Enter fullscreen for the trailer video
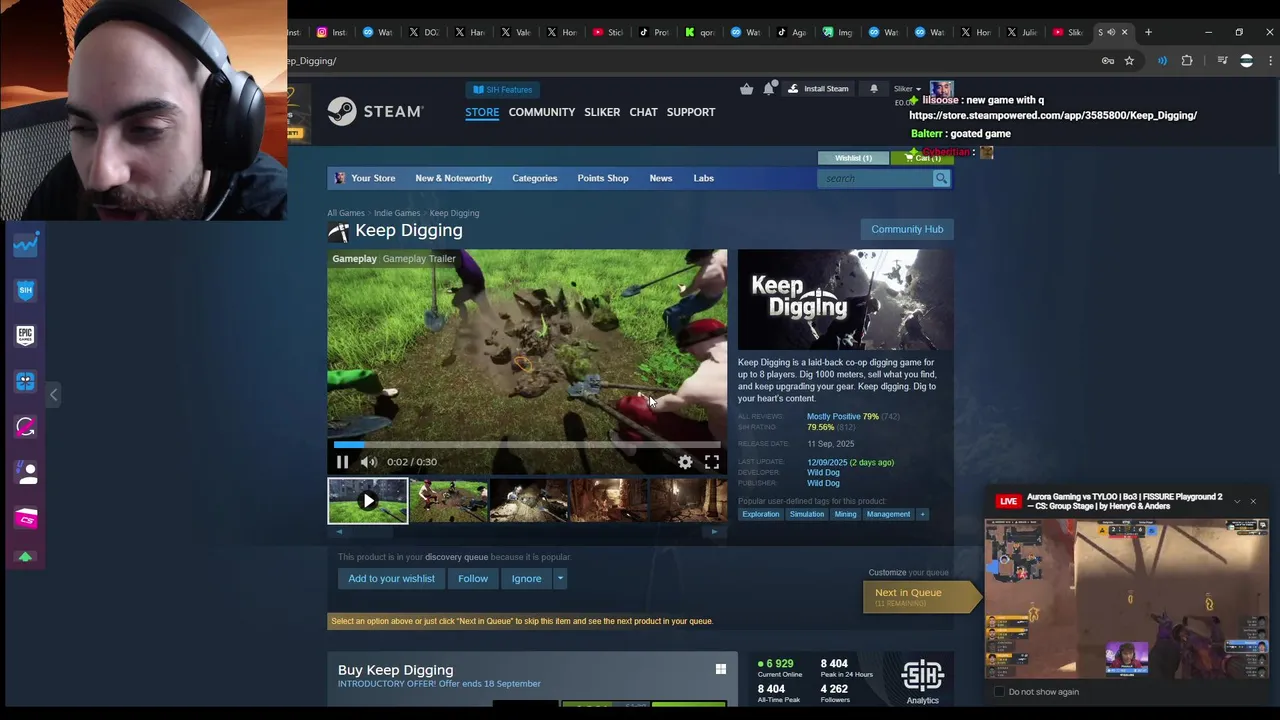The width and height of the screenshot is (1280, 720). click(712, 462)
